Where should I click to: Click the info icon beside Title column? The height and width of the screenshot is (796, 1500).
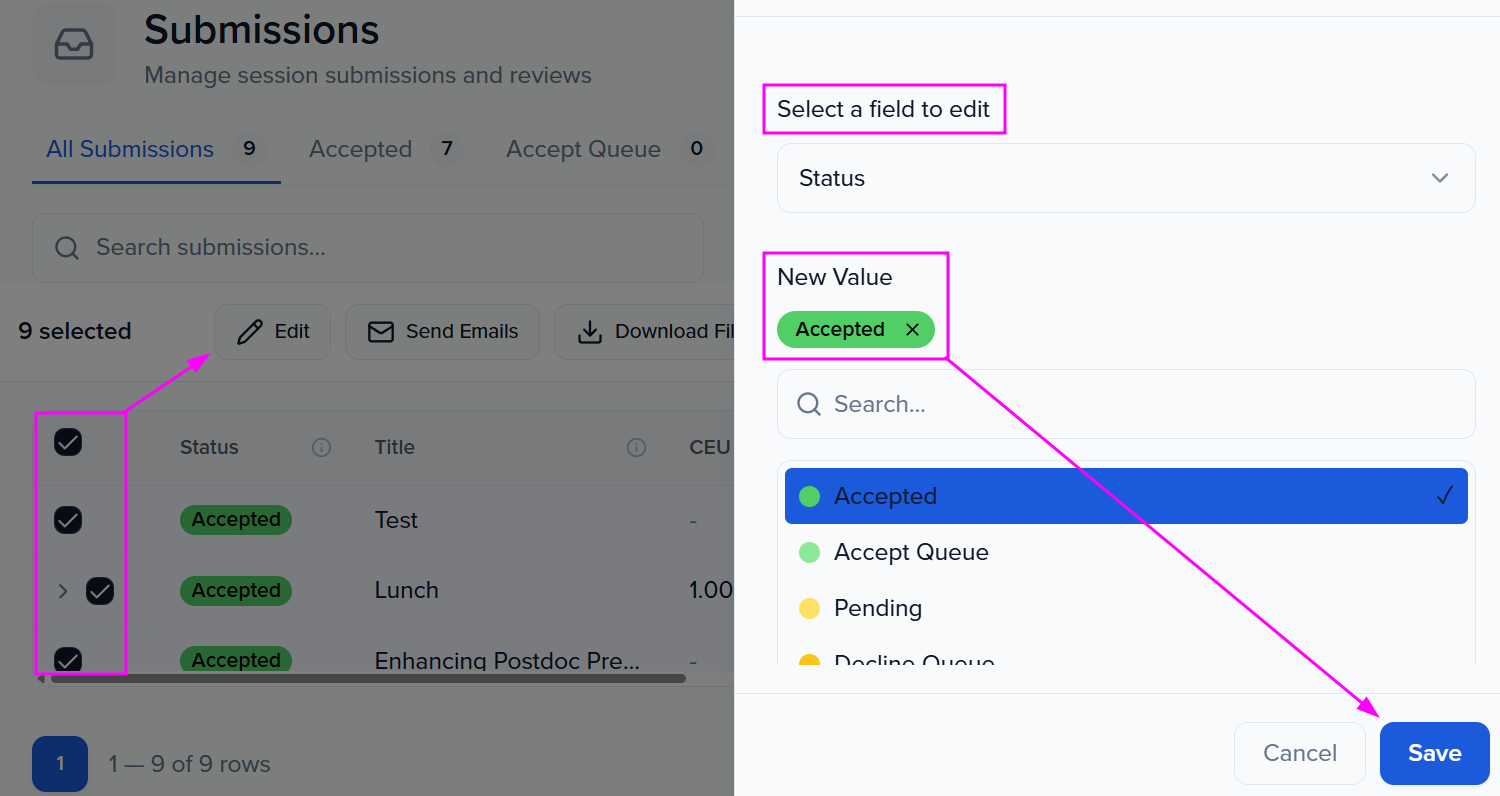[x=636, y=448]
